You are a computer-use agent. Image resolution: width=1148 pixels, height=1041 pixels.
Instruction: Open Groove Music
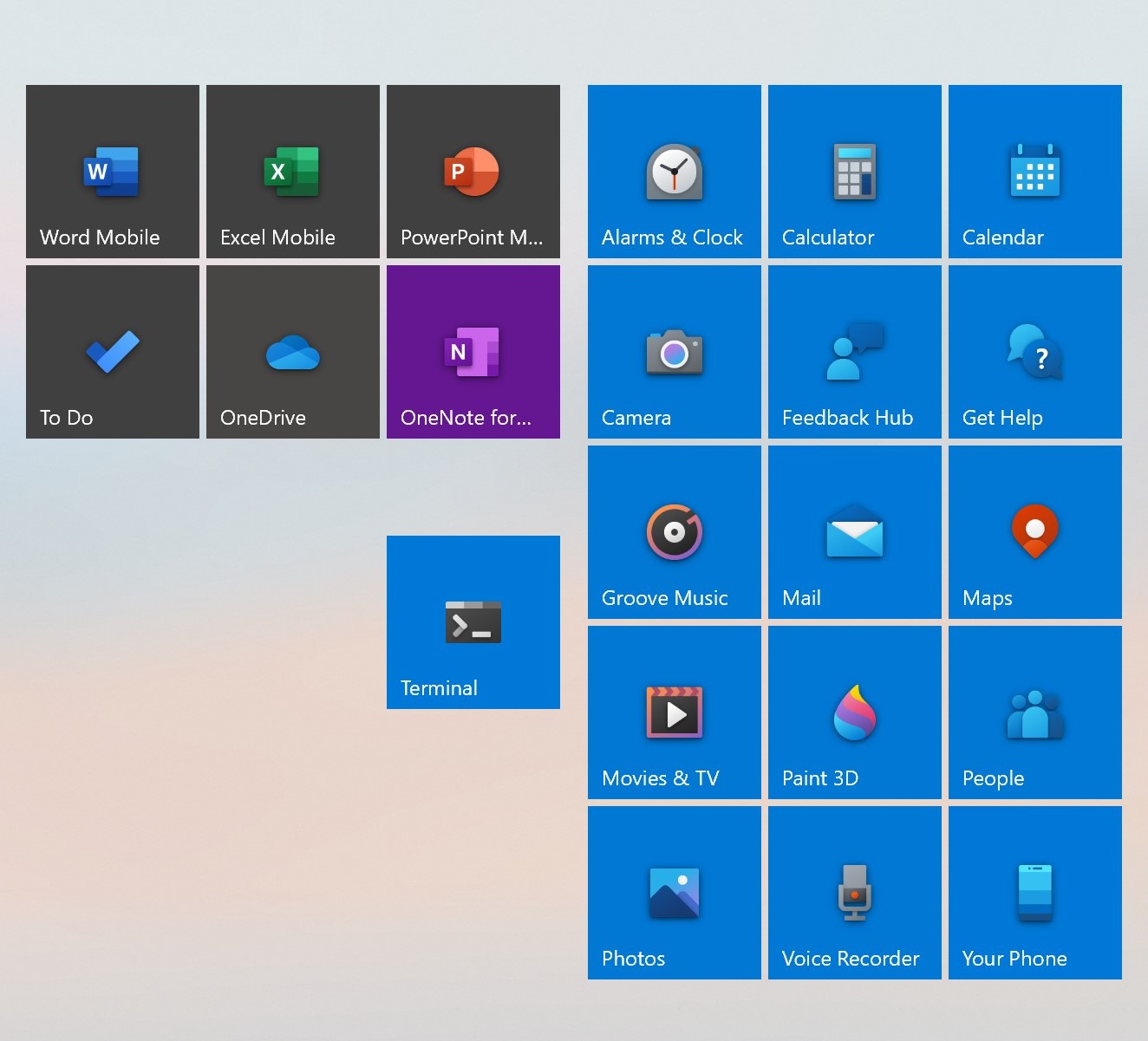[x=674, y=532]
